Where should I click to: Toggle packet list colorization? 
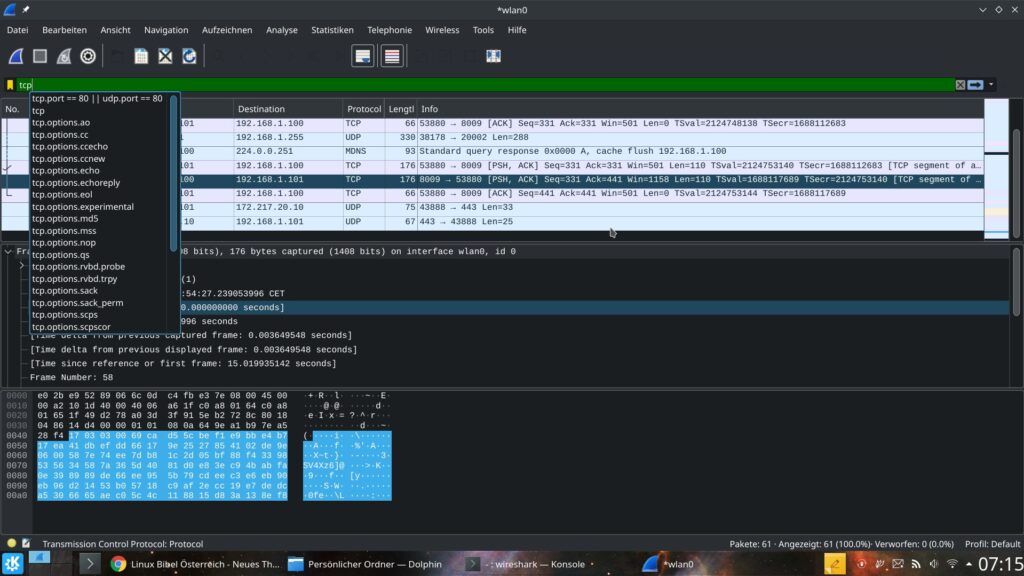click(392, 56)
